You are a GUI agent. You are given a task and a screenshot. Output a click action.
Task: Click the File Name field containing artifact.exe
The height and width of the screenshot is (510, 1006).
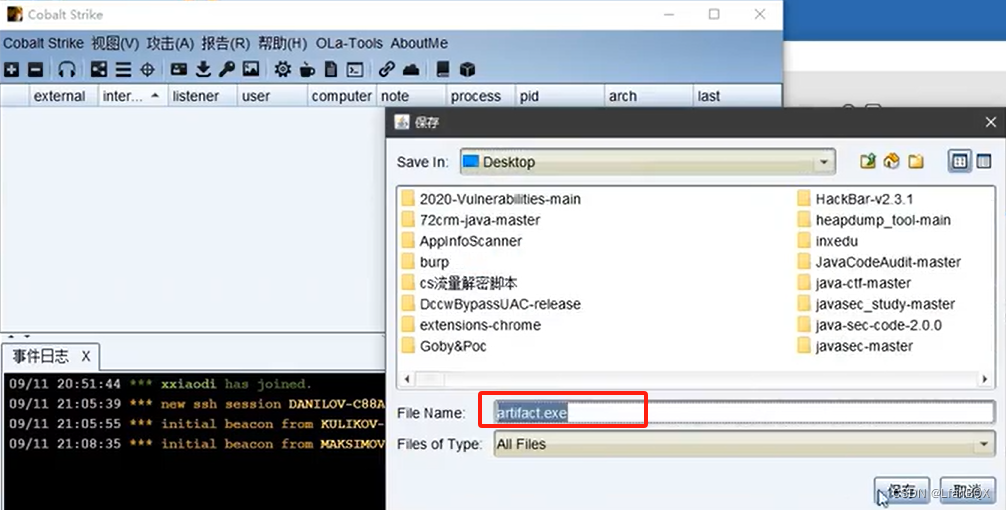click(x=744, y=412)
